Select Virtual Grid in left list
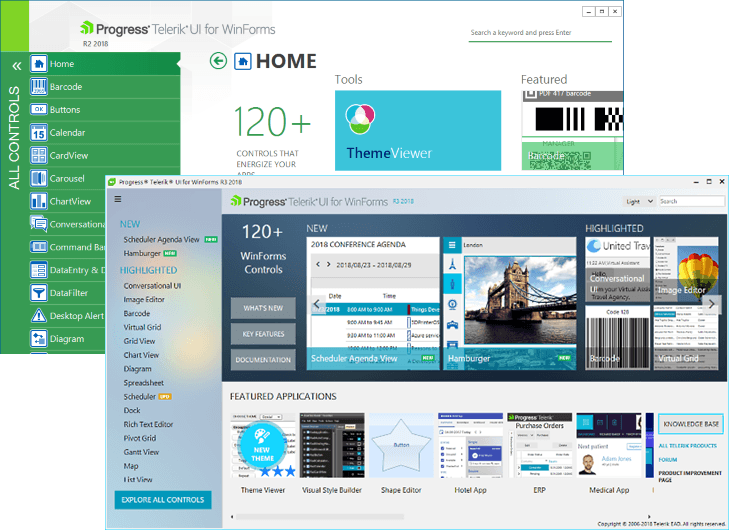 [142, 327]
